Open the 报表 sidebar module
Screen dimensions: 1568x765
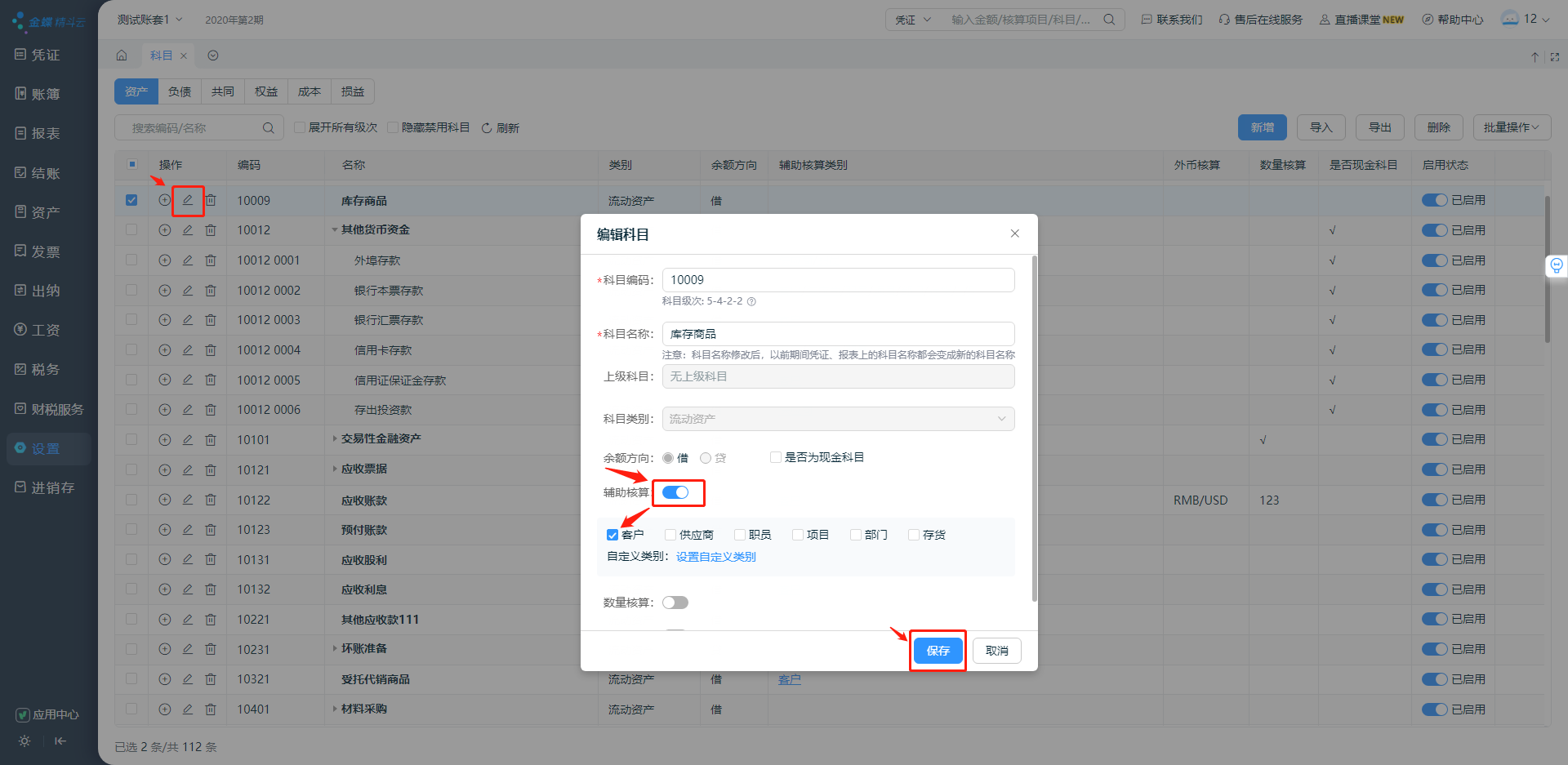pos(38,133)
